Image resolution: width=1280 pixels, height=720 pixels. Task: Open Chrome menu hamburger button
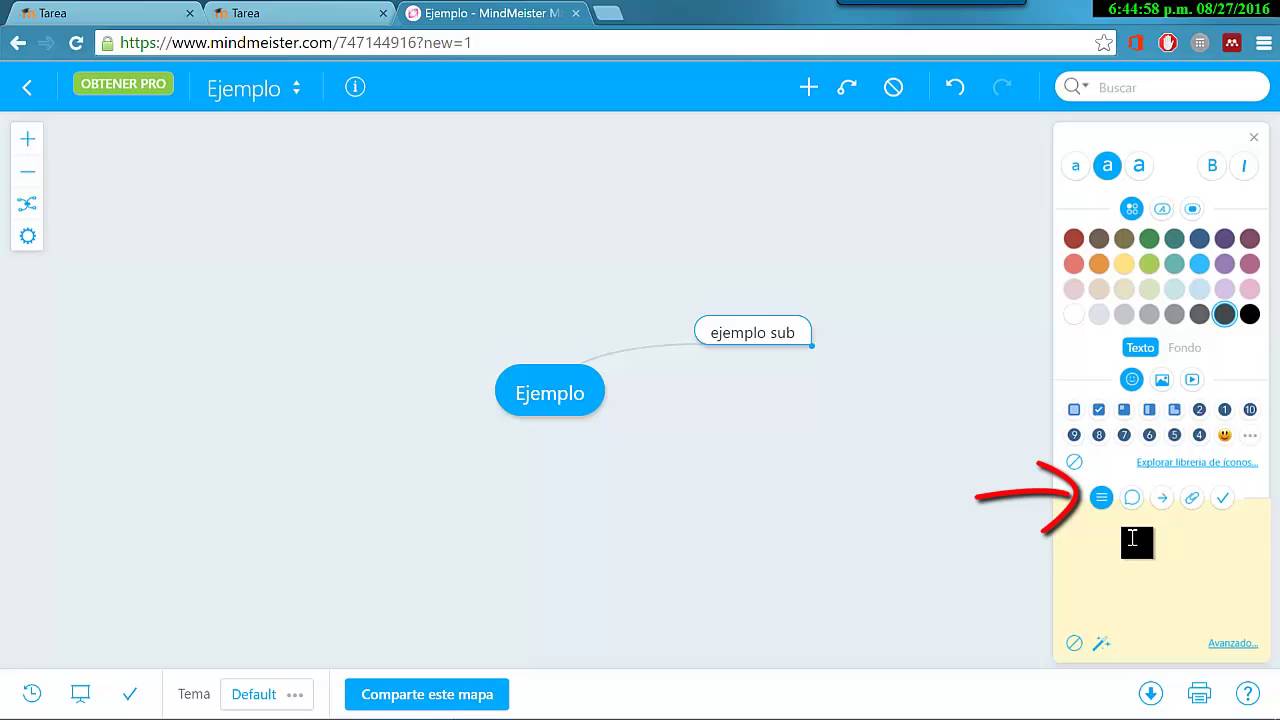click(1263, 43)
